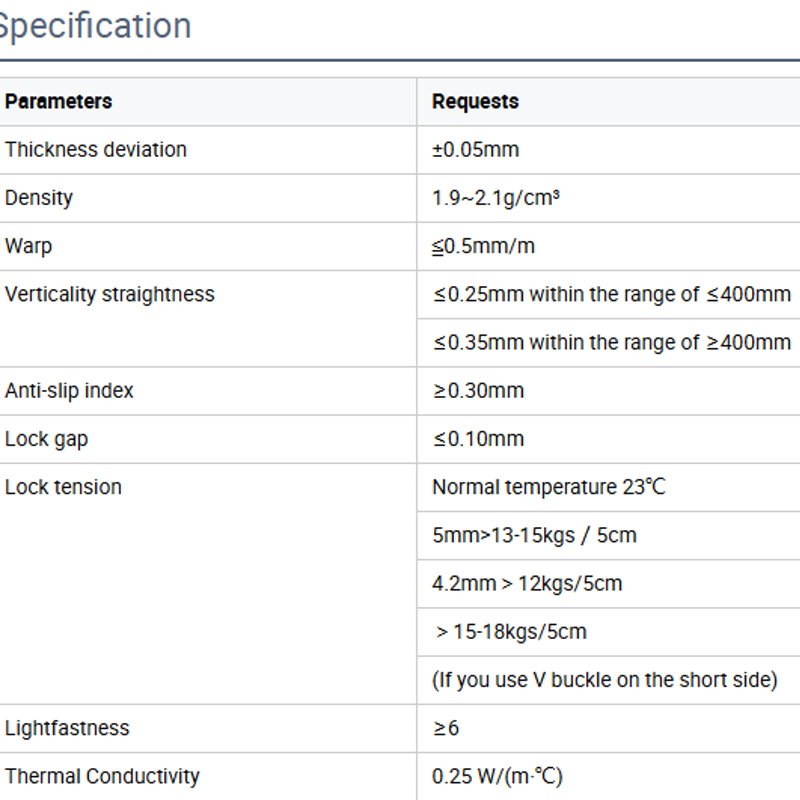
Task: Click the 1.9~2.1g/cm³ density value
Action: (x=495, y=198)
